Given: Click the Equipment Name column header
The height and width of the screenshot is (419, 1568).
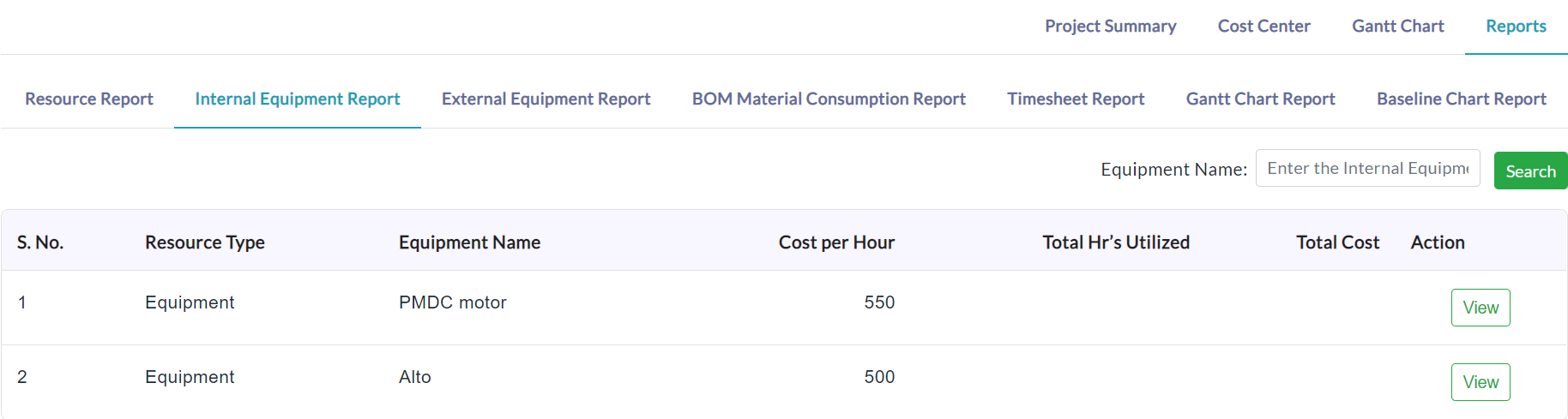Looking at the screenshot, I should click(469, 242).
